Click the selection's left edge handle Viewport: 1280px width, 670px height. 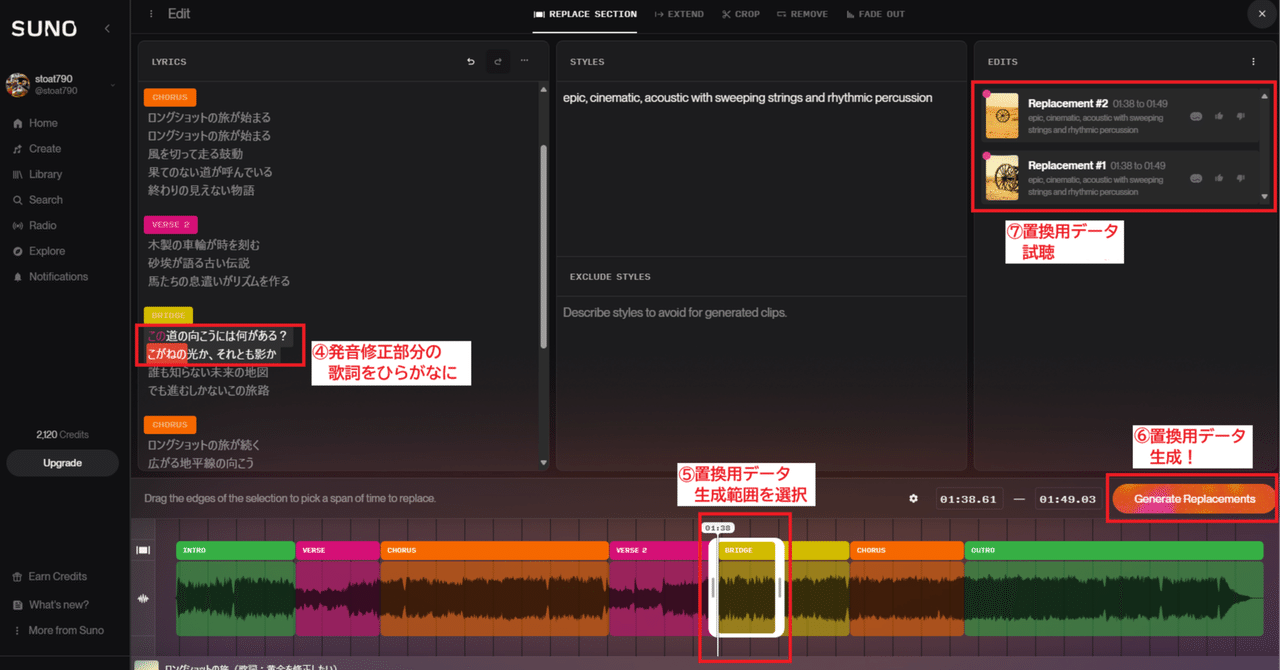pyautogui.click(x=713, y=587)
